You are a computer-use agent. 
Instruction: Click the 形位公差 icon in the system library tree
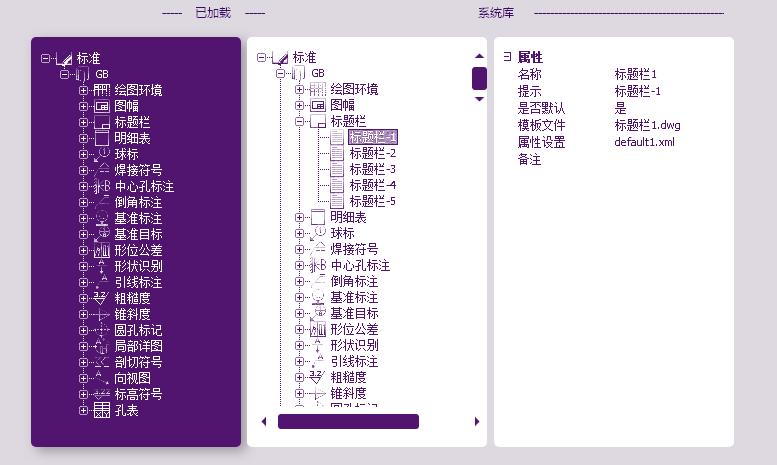click(318, 329)
